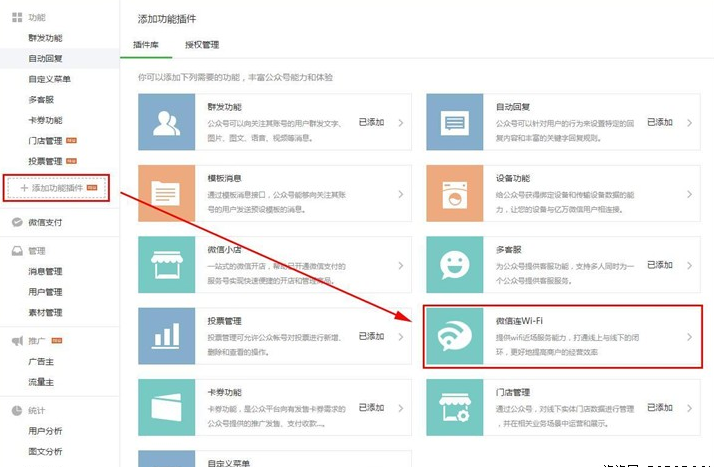Screen dimensions: 714x467
Task: Select 自定义菜单 in the sidebar
Action: (x=50, y=79)
